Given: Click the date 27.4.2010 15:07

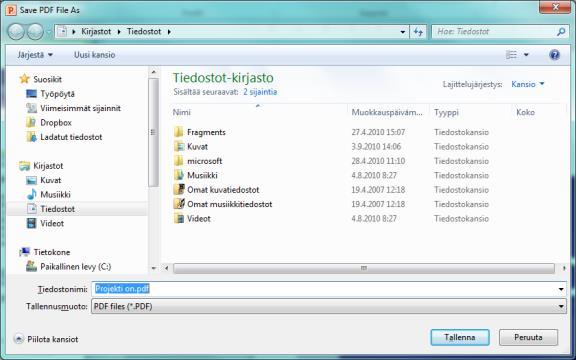Looking at the screenshot, I should coord(378,132).
